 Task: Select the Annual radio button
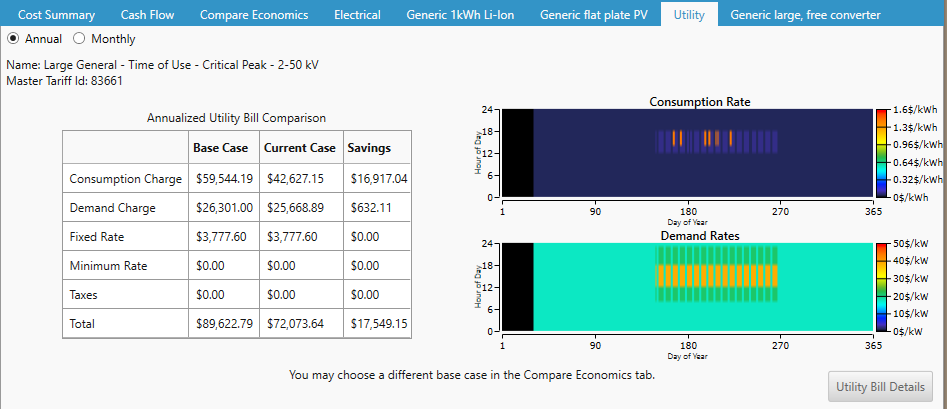14,39
